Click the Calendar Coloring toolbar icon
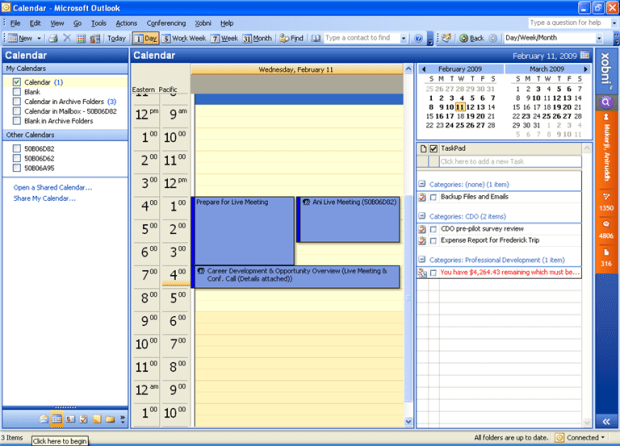Image resolution: width=620 pixels, height=446 pixels. click(x=81, y=38)
